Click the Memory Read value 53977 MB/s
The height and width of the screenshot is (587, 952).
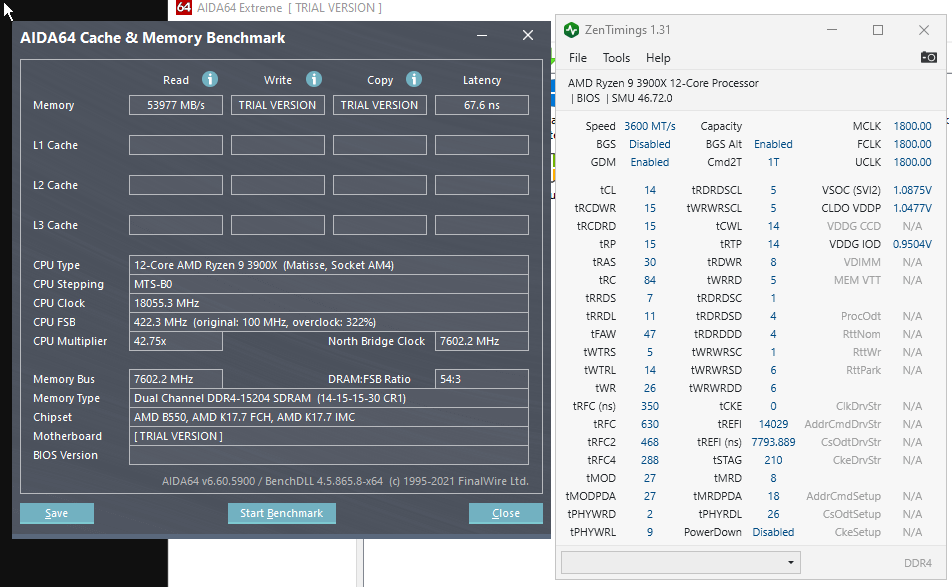click(176, 105)
